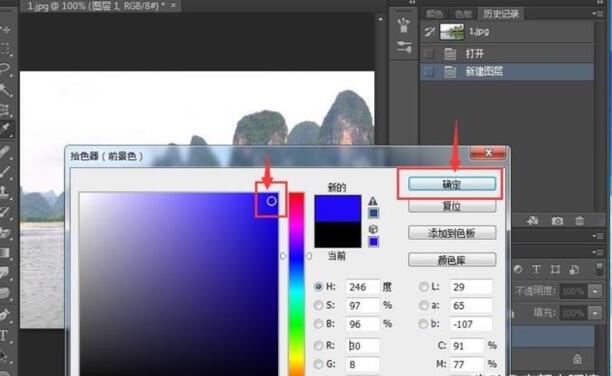Screen dimensions: 612x376
Task: Select the Clone Stamp tool
Action: (x=5, y=191)
